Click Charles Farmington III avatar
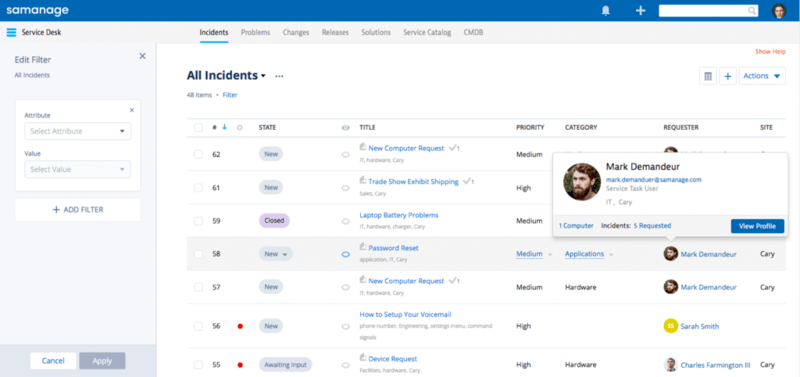This screenshot has width=800, height=377. (x=670, y=365)
